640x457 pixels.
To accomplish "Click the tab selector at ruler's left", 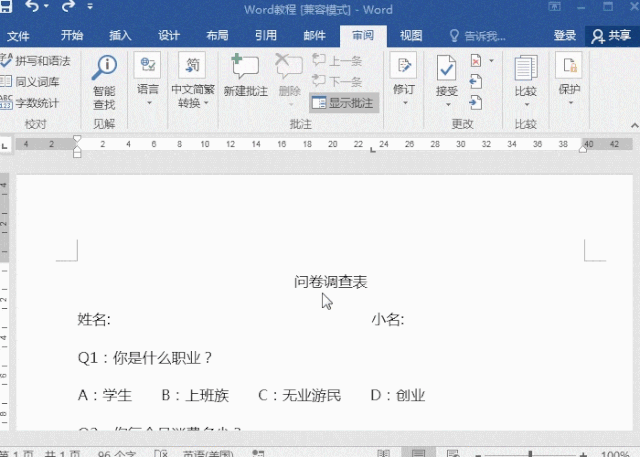I will (5, 145).
